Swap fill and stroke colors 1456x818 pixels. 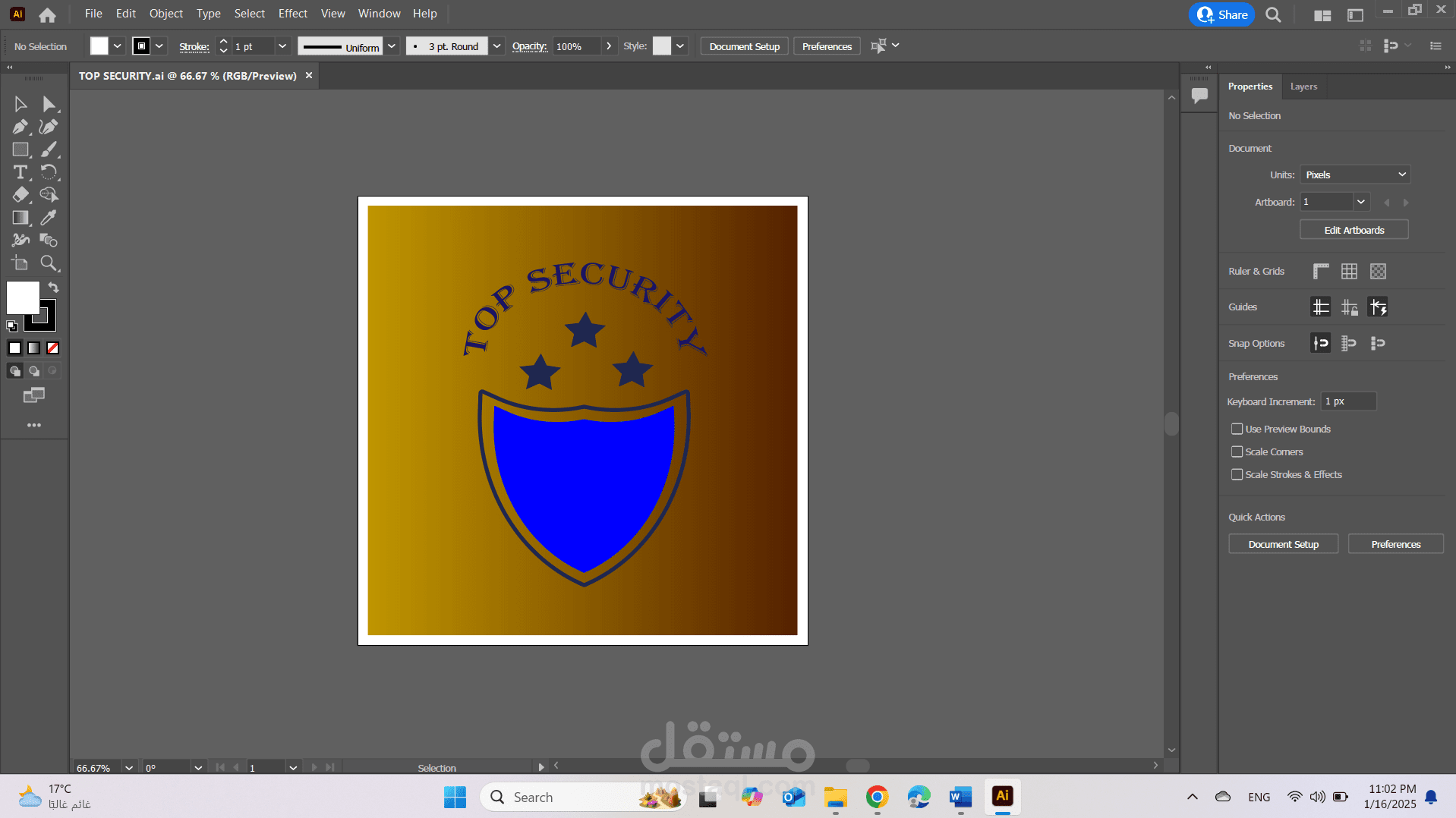tap(53, 288)
